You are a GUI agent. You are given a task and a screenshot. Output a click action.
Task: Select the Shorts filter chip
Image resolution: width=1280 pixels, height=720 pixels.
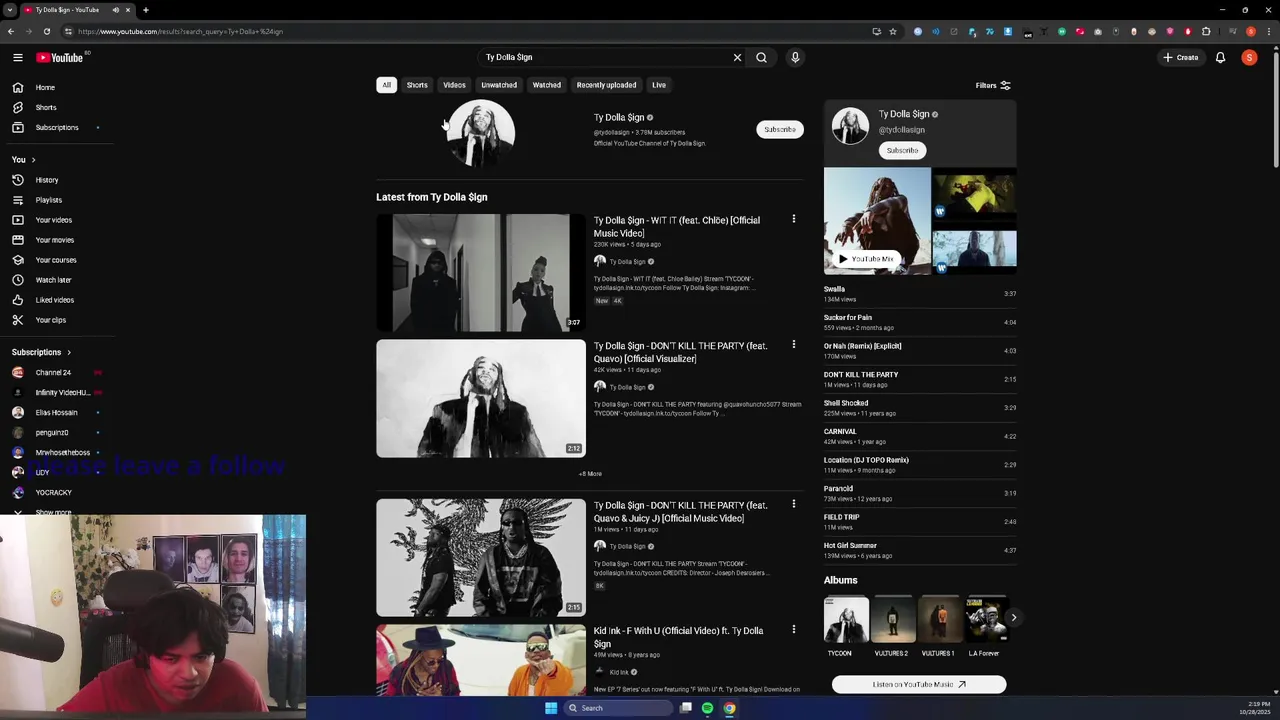417,85
